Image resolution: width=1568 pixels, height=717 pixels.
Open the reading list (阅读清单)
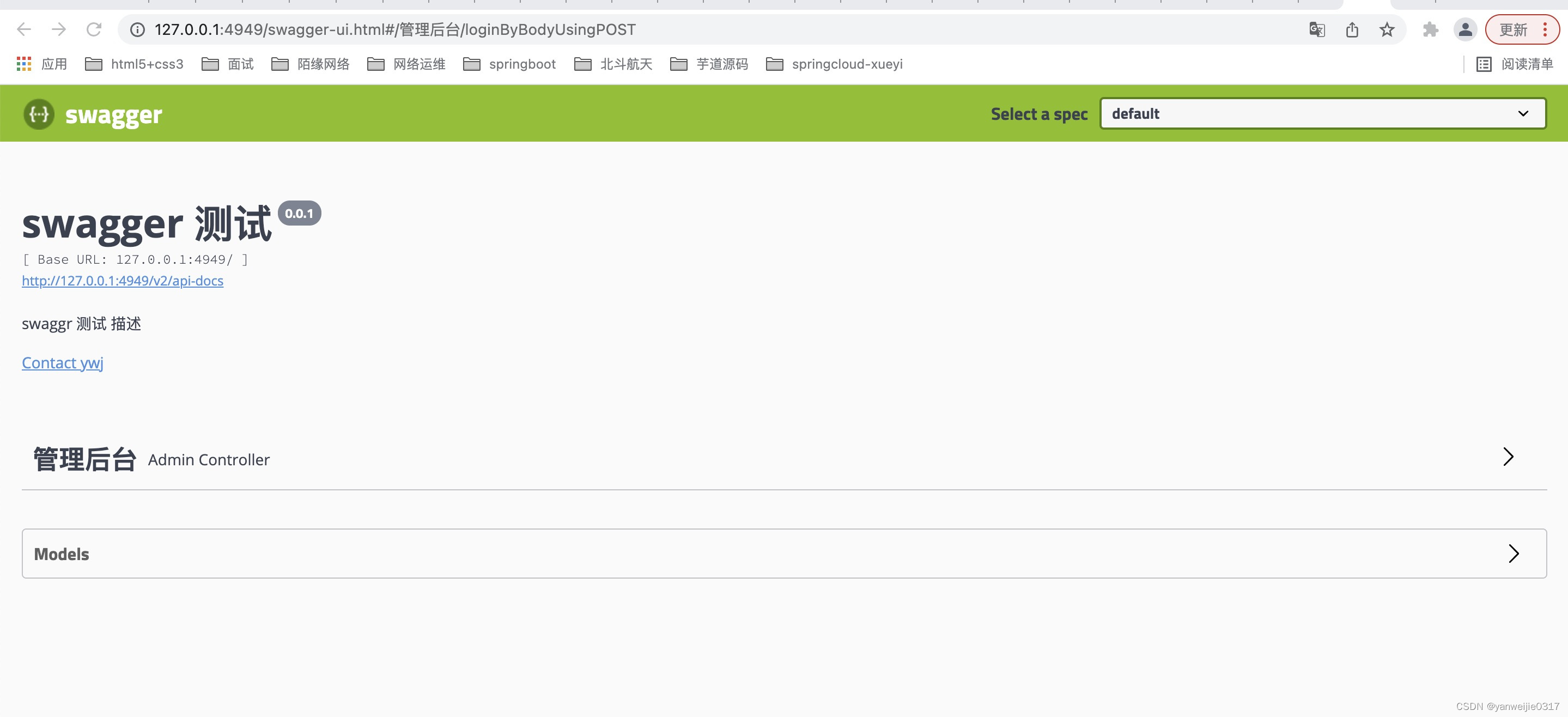coord(1515,64)
